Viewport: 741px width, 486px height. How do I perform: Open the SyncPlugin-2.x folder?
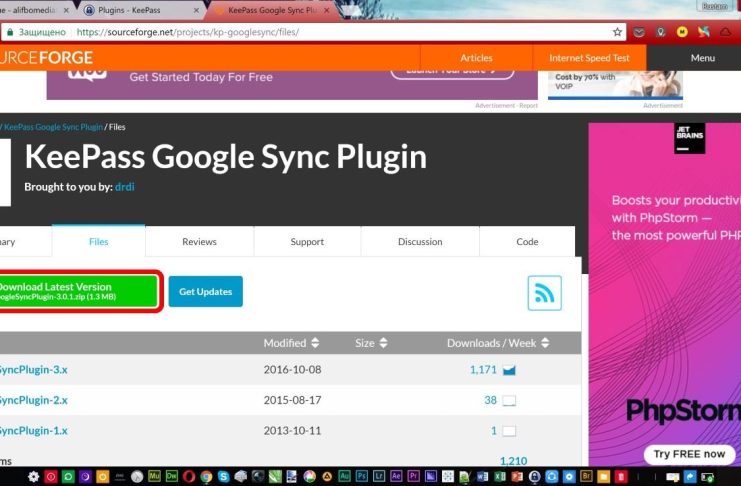click(x=34, y=400)
